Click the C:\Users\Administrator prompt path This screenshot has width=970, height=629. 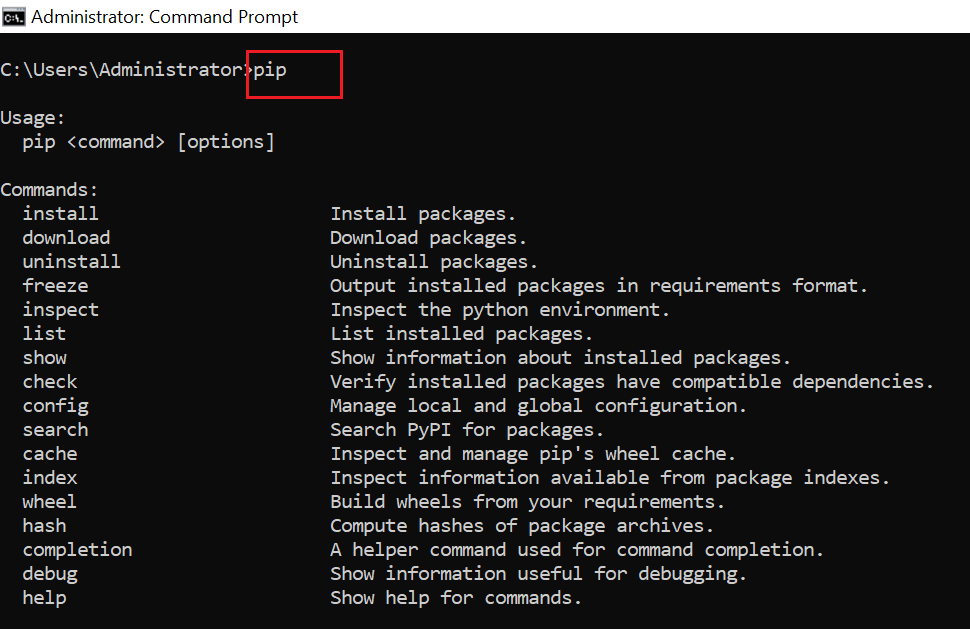point(122,69)
